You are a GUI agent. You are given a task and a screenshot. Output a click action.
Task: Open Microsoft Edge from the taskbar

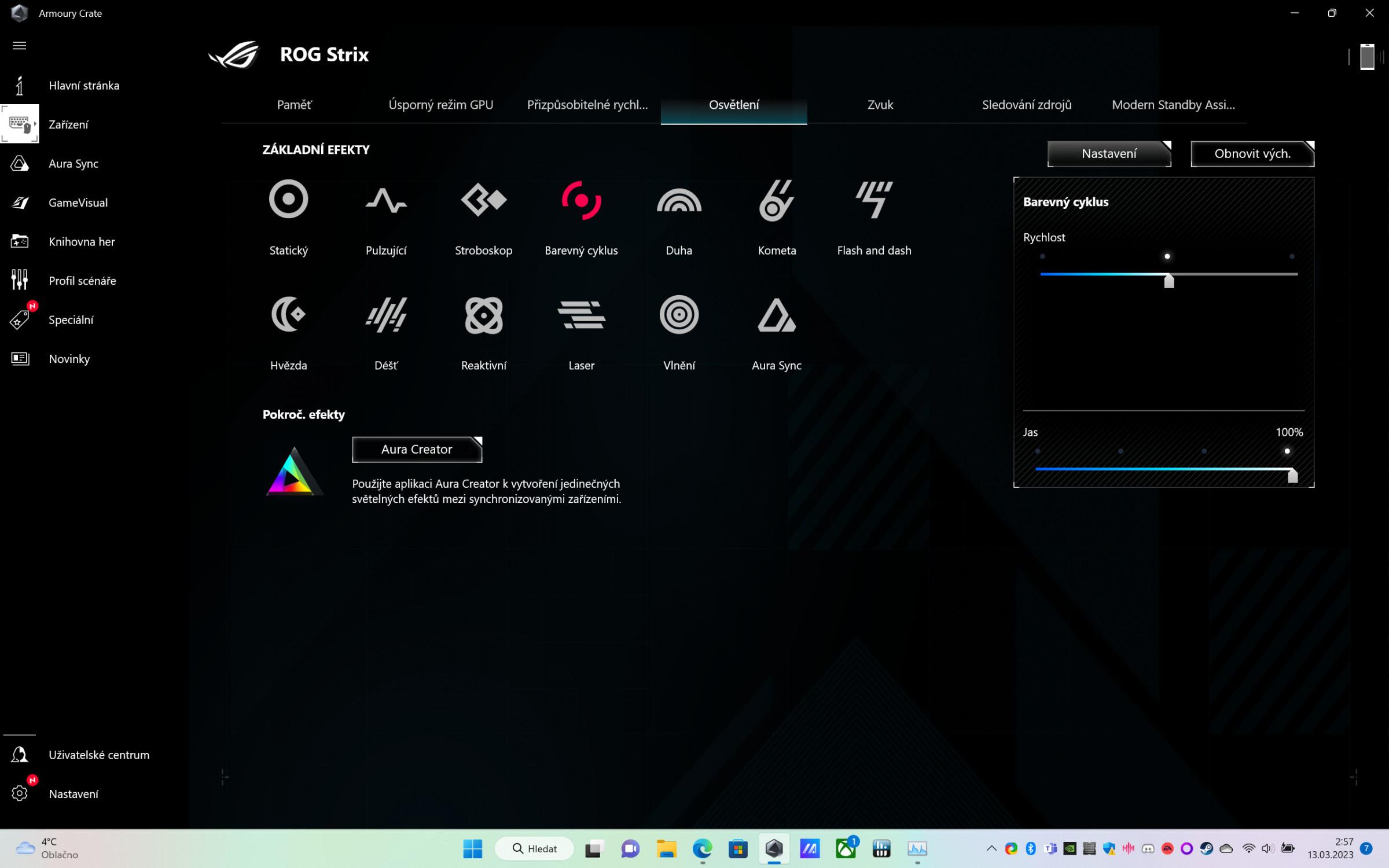tap(702, 849)
